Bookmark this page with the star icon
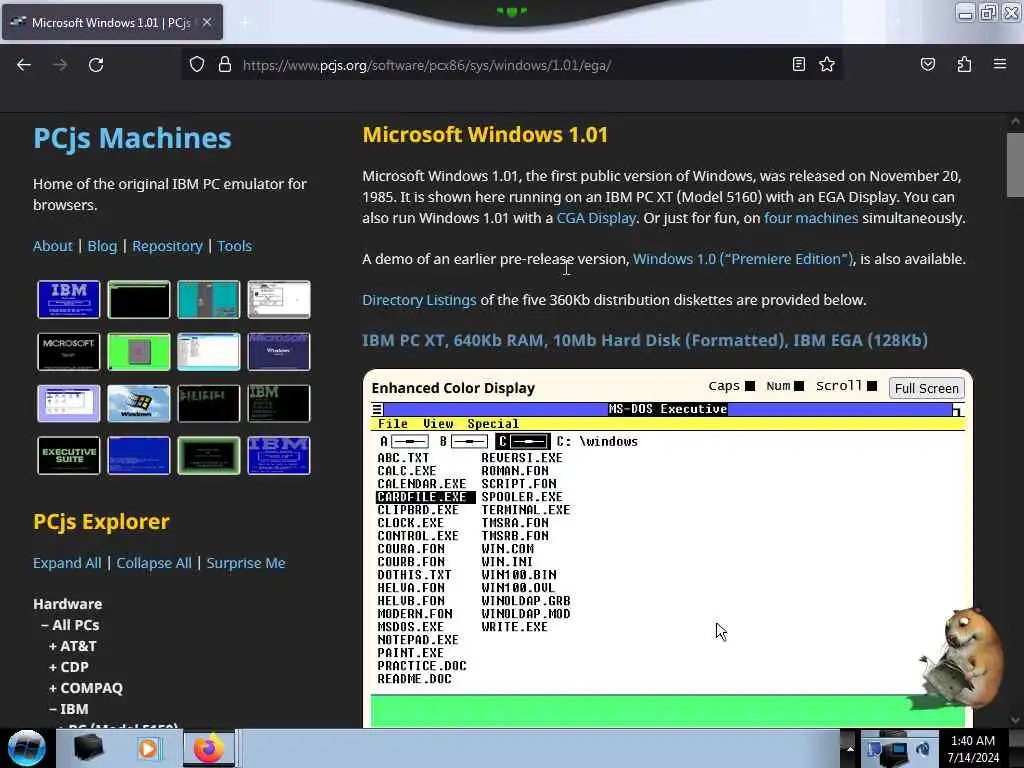1024x768 pixels. (827, 64)
